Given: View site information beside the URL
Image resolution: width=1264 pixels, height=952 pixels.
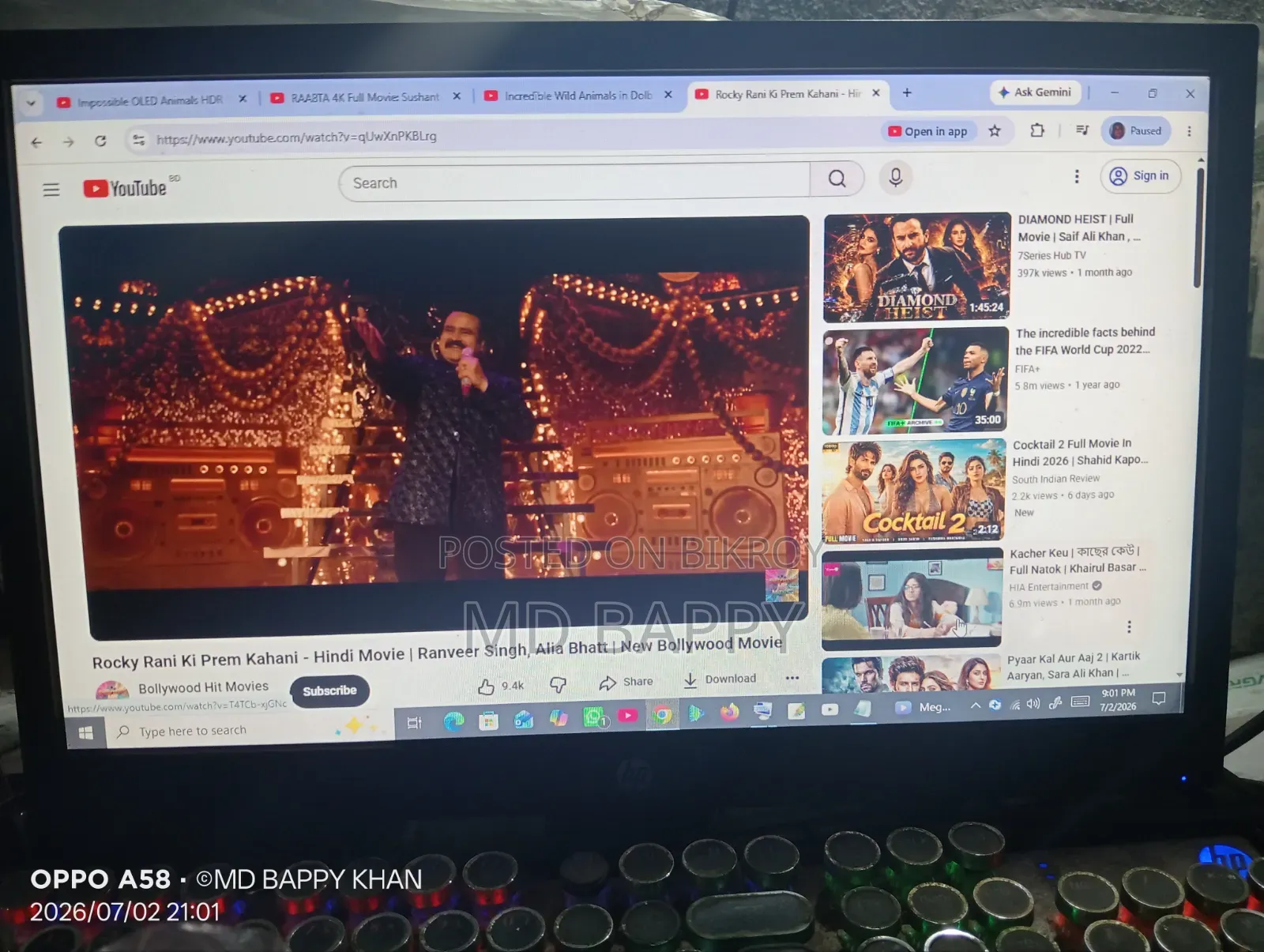Looking at the screenshot, I should (139, 140).
